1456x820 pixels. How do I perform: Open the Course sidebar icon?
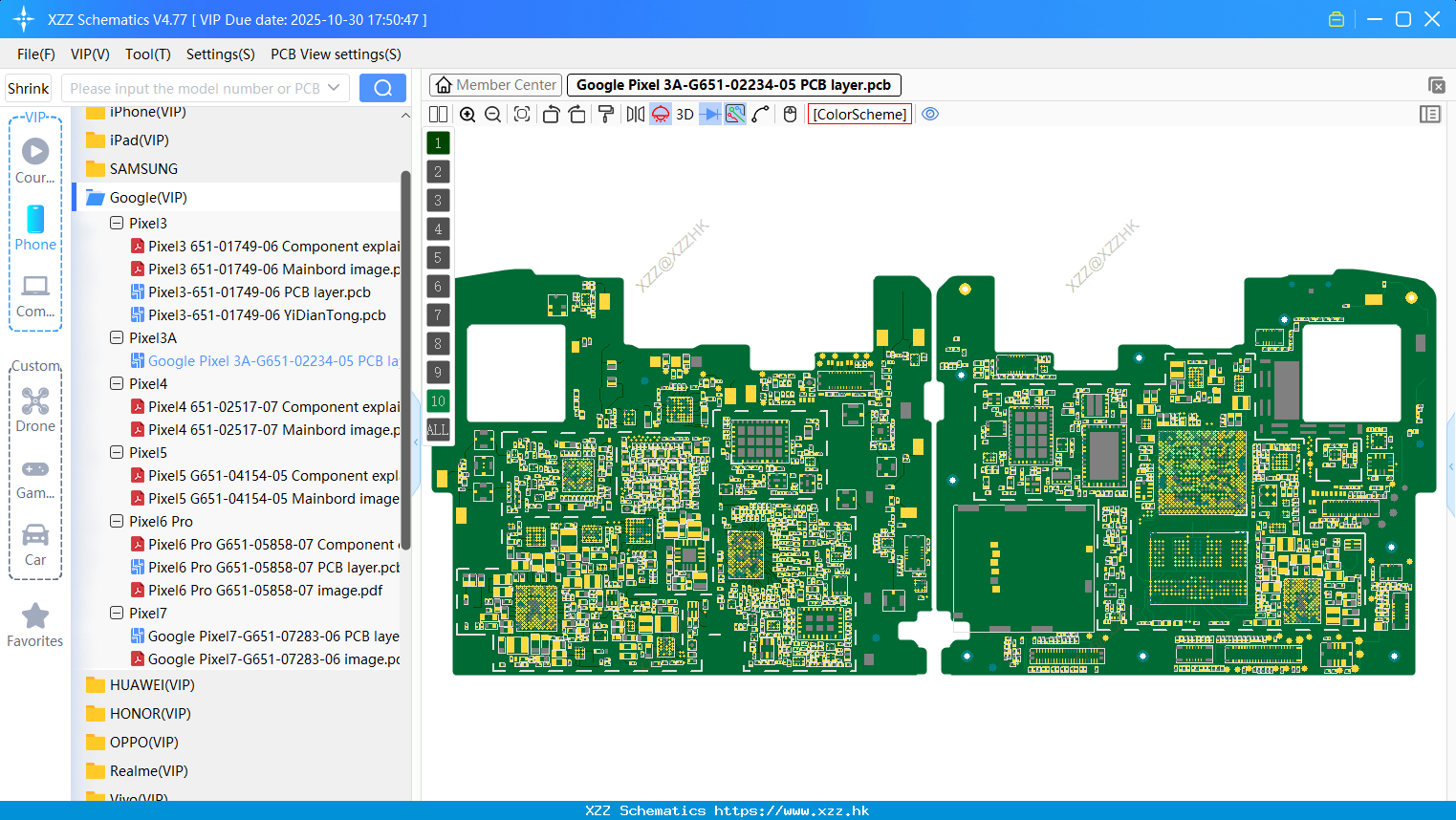pyautogui.click(x=35, y=161)
